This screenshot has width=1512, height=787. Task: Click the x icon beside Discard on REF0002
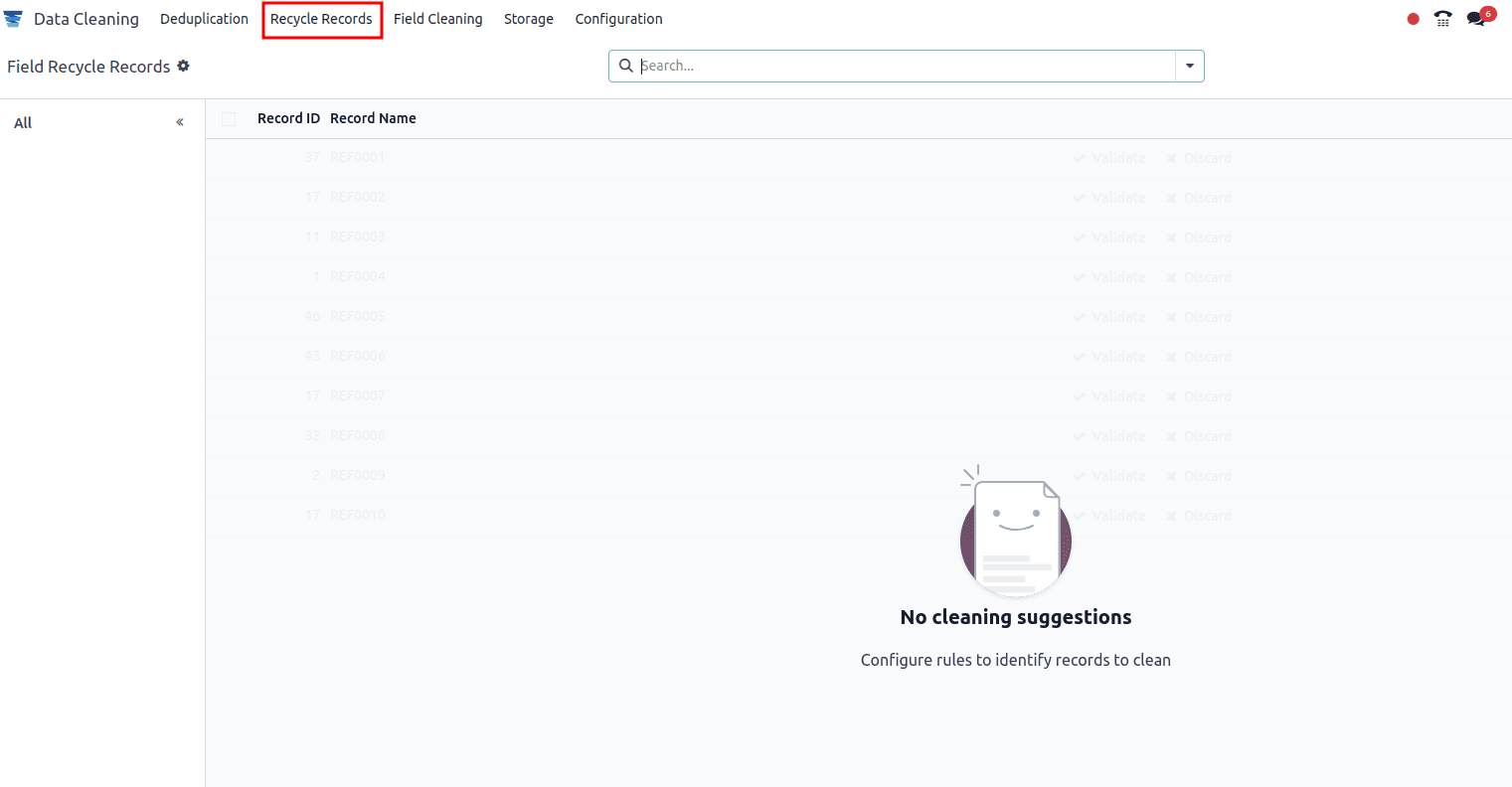(x=1170, y=197)
